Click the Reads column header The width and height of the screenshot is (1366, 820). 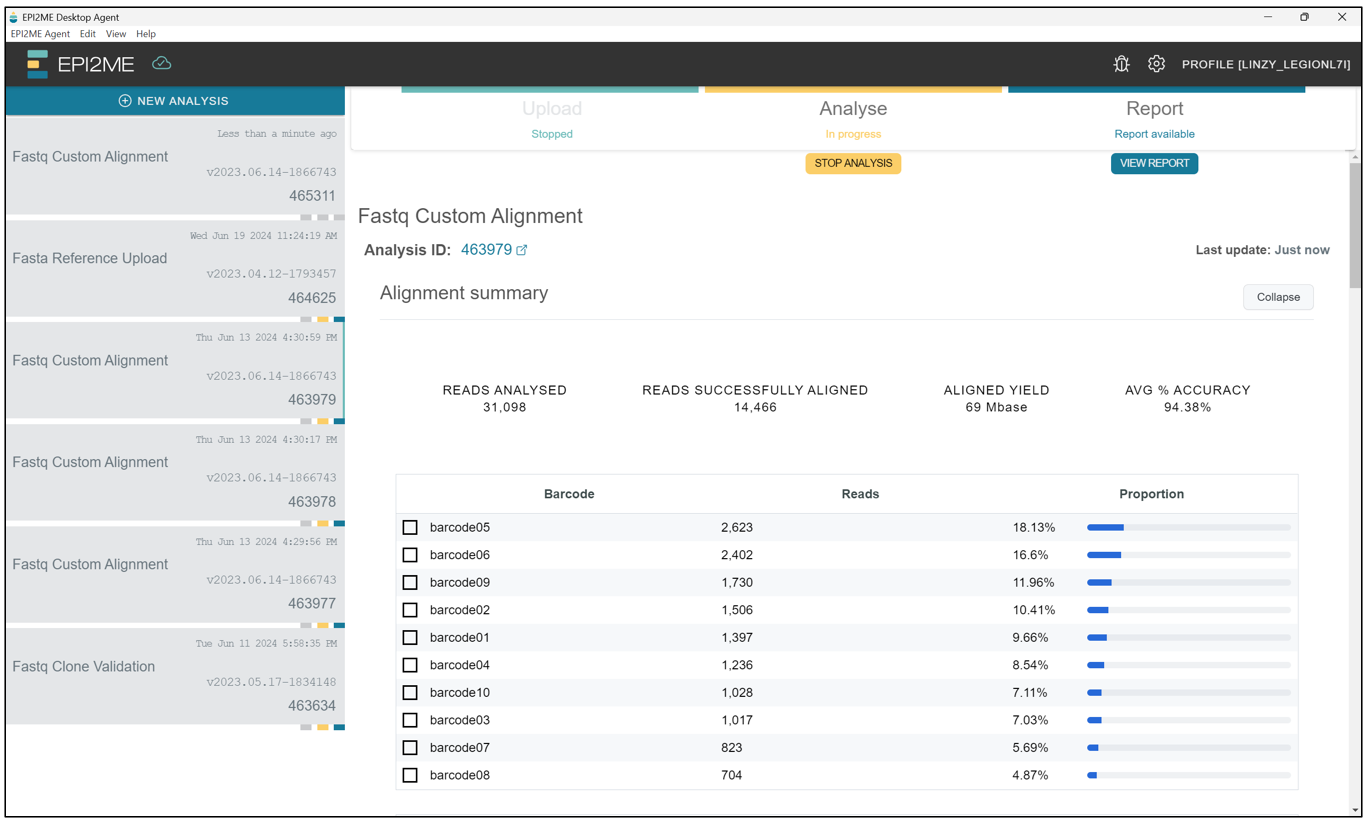[860, 494]
